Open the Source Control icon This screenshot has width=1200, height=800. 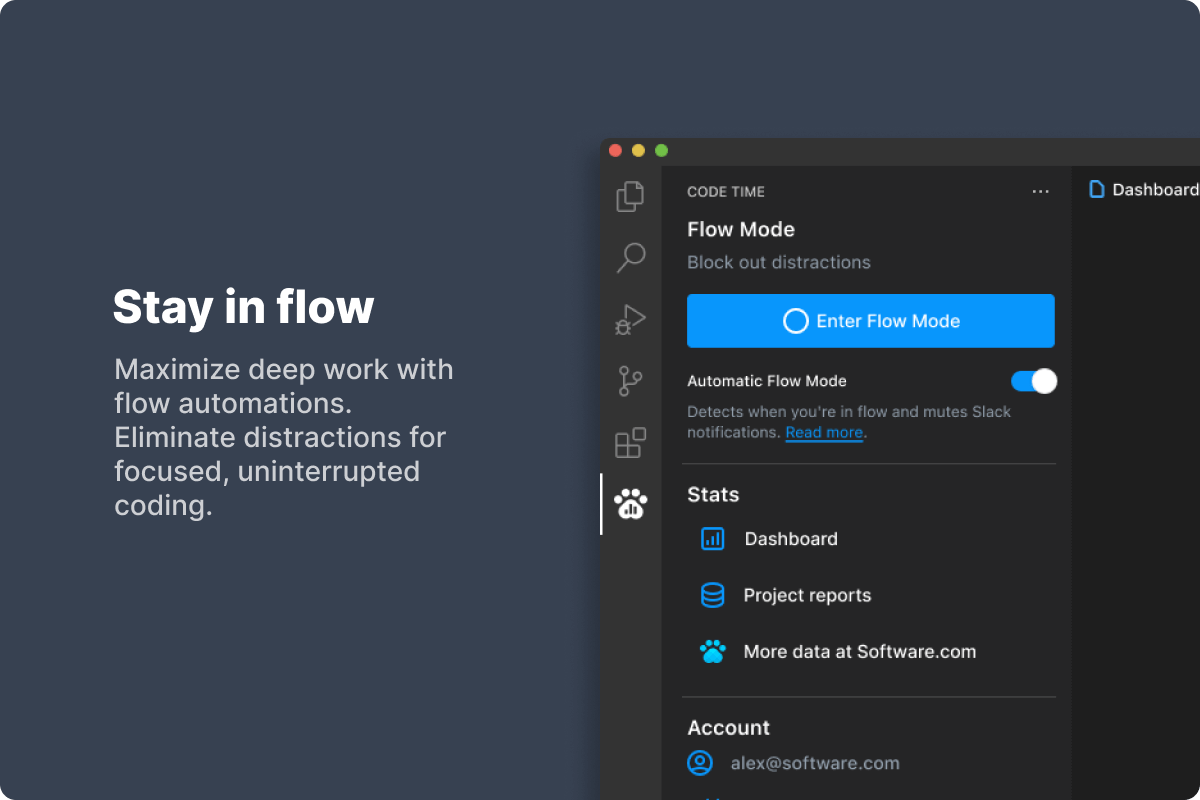[630, 381]
